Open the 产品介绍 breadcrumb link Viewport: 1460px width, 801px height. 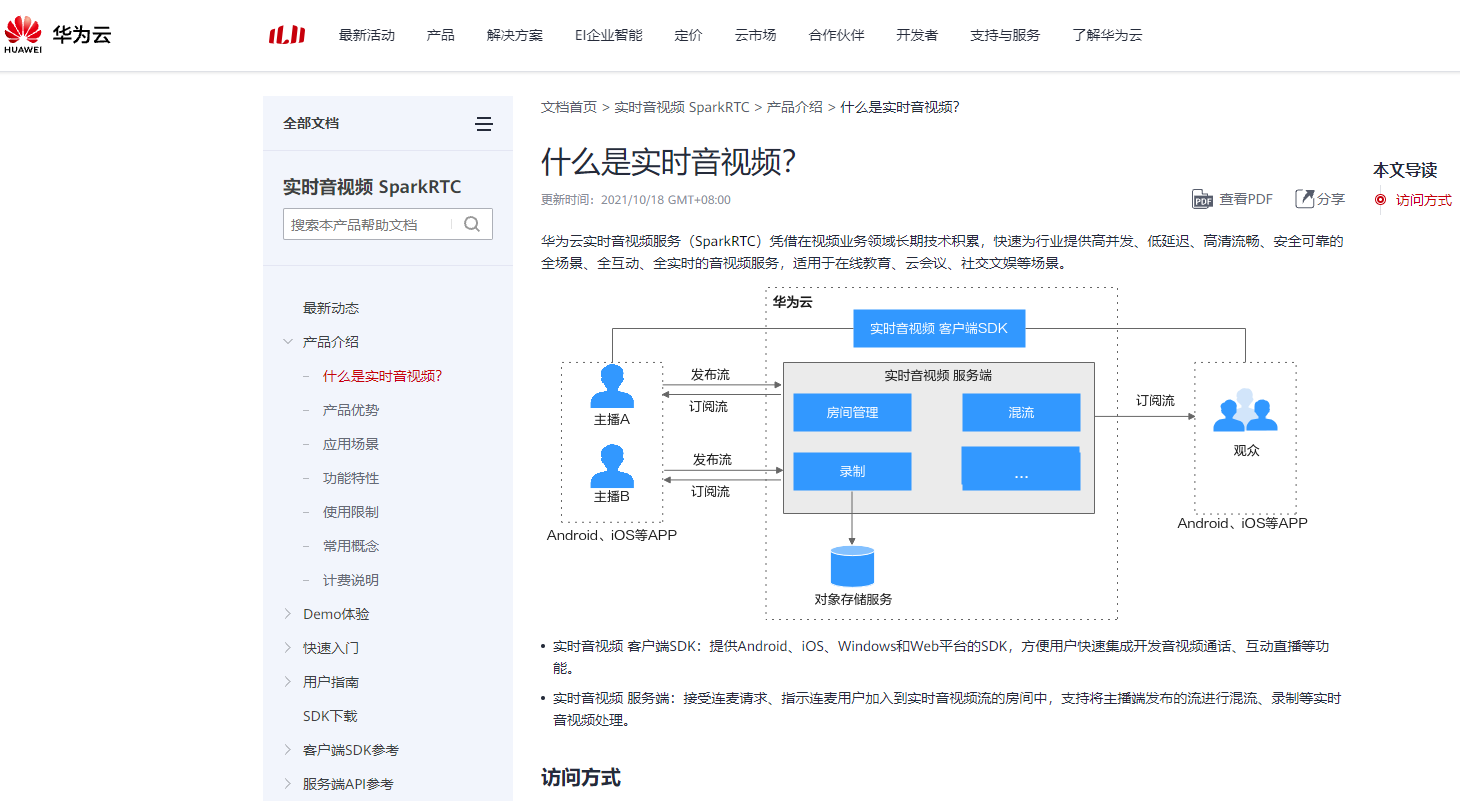pos(795,107)
